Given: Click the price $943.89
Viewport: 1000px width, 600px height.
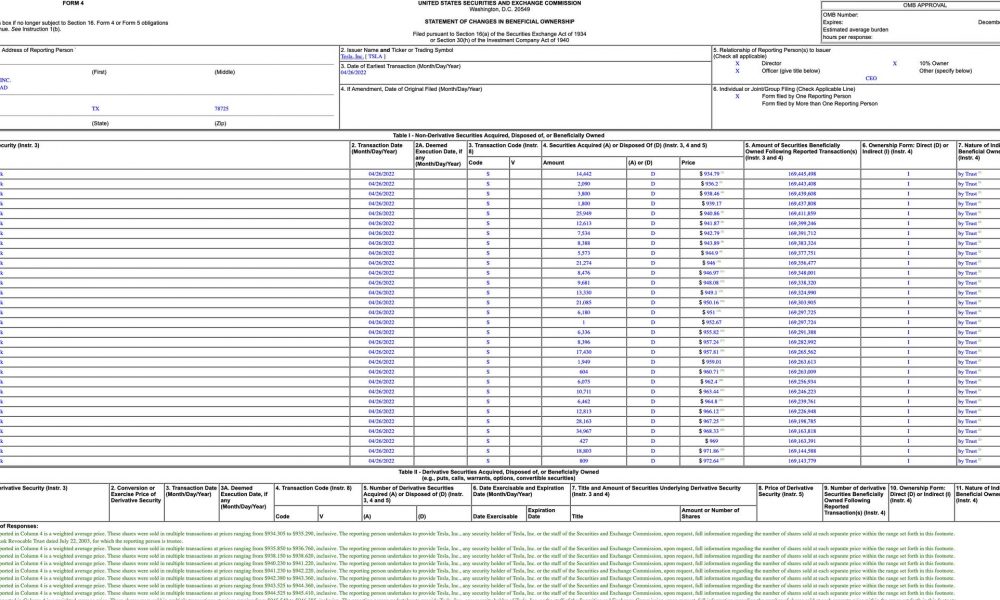Looking at the screenshot, I should [711, 244].
